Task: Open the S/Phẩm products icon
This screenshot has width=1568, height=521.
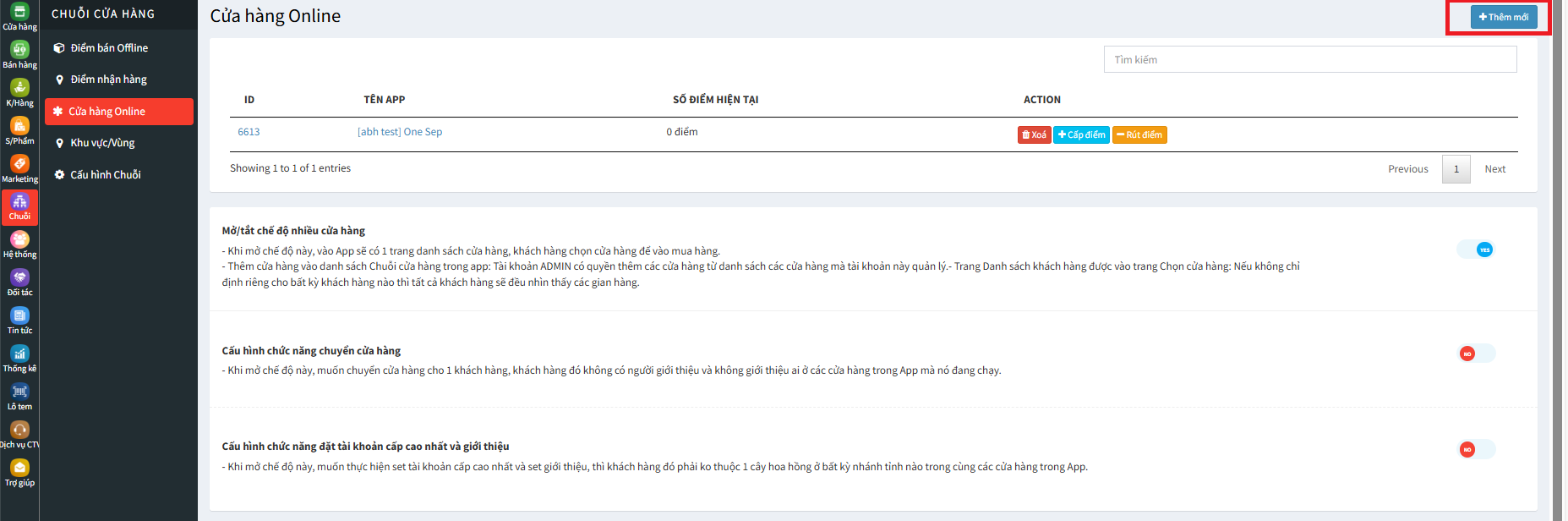Action: point(19,130)
